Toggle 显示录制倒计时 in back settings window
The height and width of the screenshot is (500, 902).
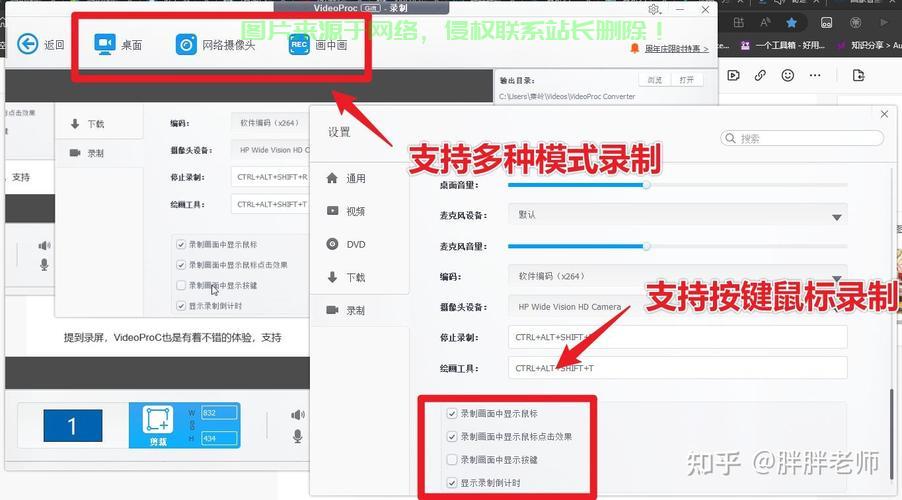tap(181, 306)
